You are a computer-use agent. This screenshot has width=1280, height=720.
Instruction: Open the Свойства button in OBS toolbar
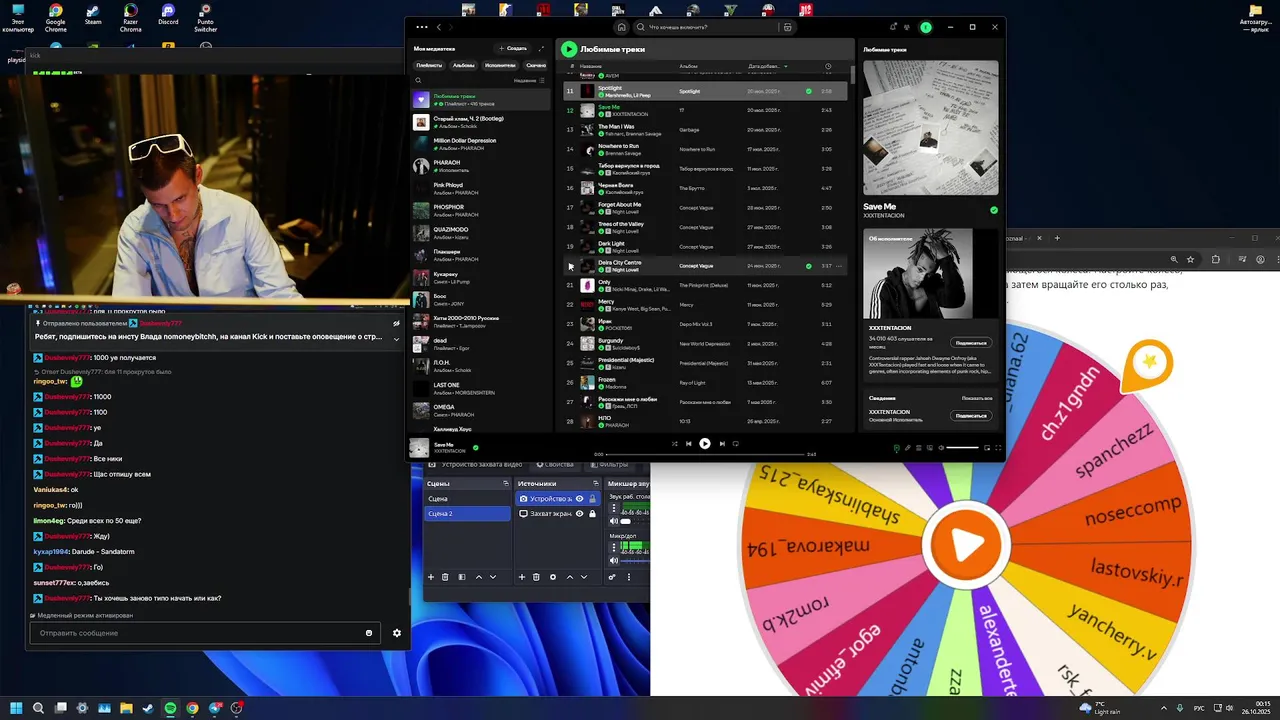[x=556, y=464]
